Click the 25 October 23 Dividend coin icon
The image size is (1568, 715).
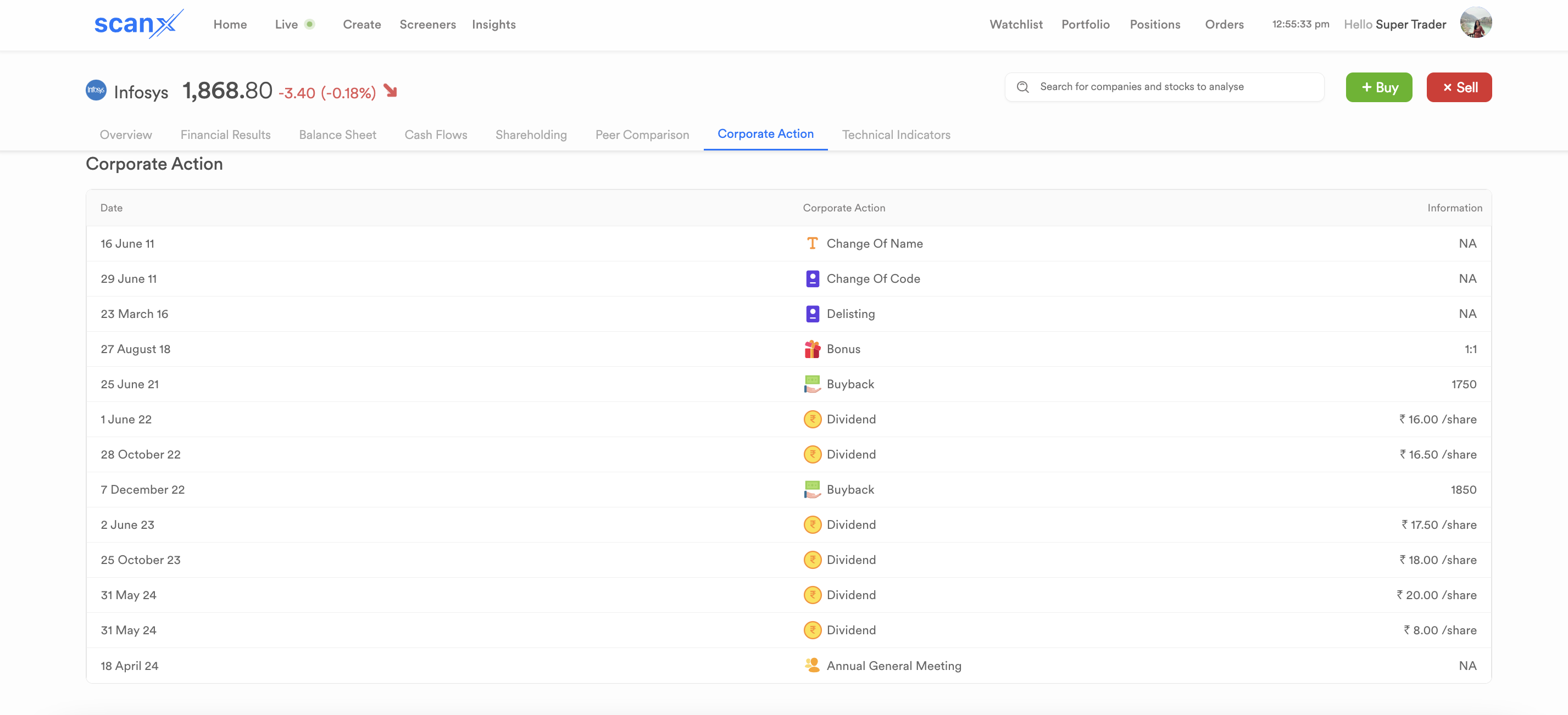point(812,560)
